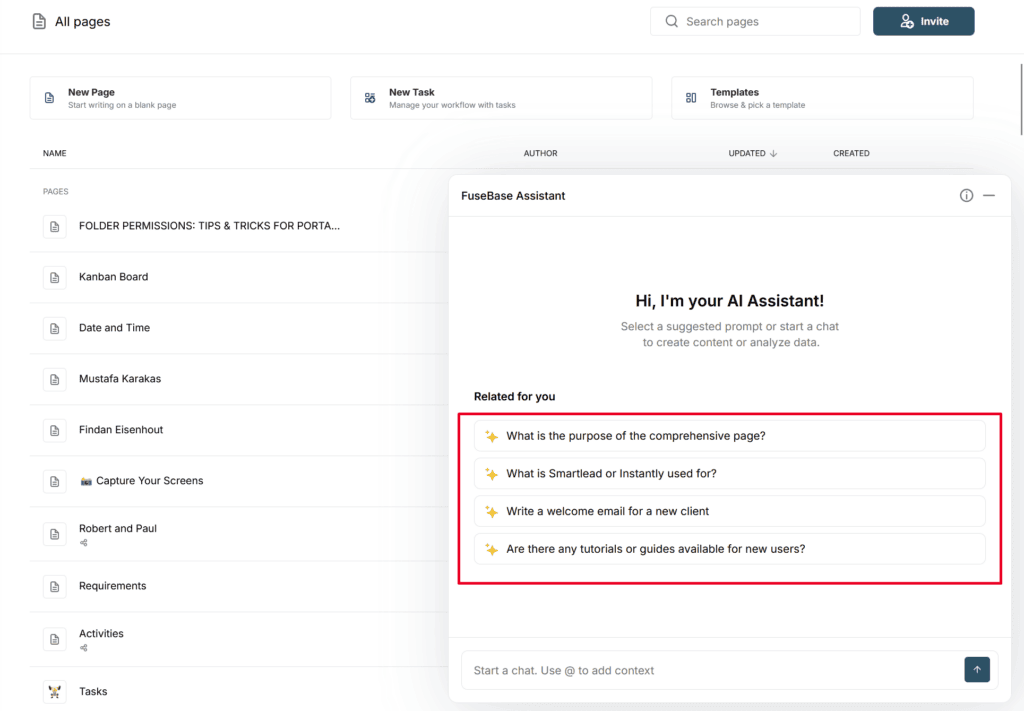Screen dimensions: 1024x711
Task: Collapse the FuseBase Assistant panel with dash icon
Action: pyautogui.click(x=989, y=195)
